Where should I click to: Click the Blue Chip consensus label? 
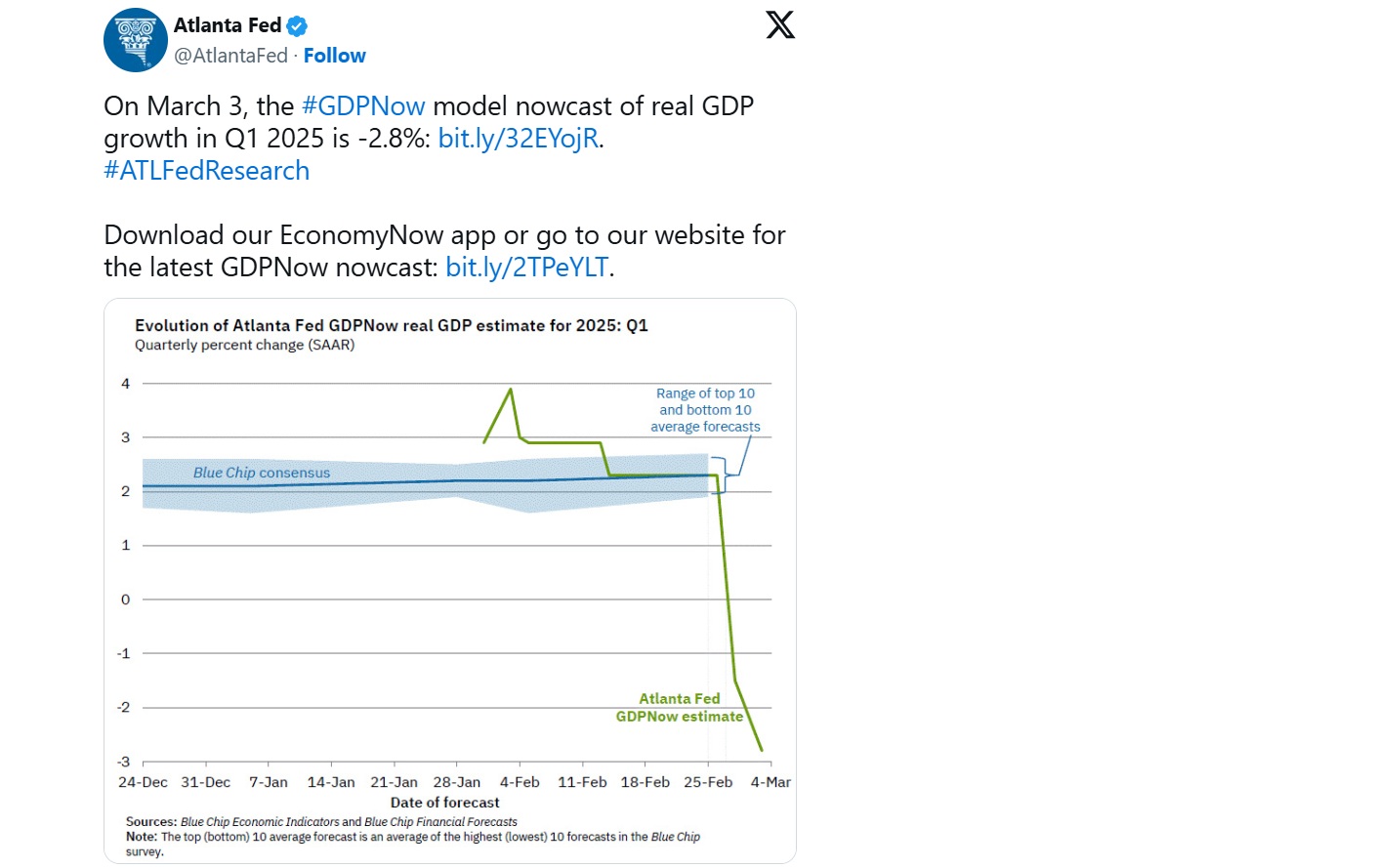tap(262, 473)
